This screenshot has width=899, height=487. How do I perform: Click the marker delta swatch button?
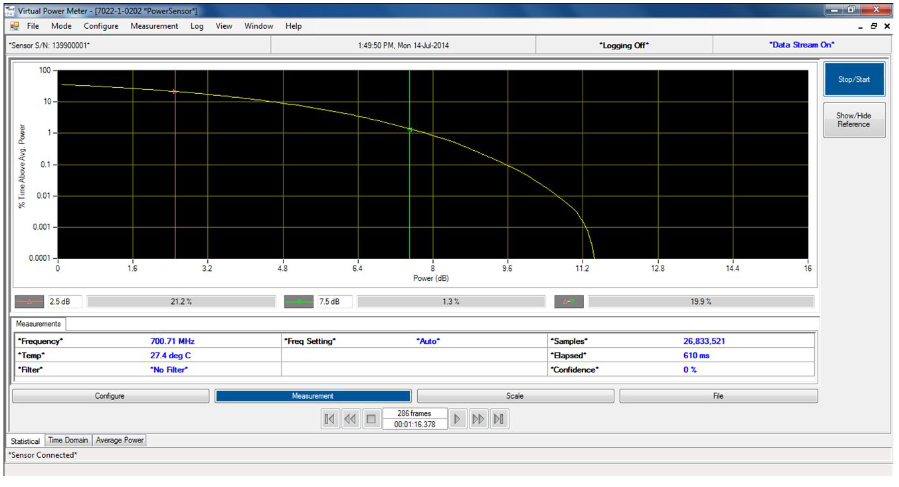click(x=569, y=301)
